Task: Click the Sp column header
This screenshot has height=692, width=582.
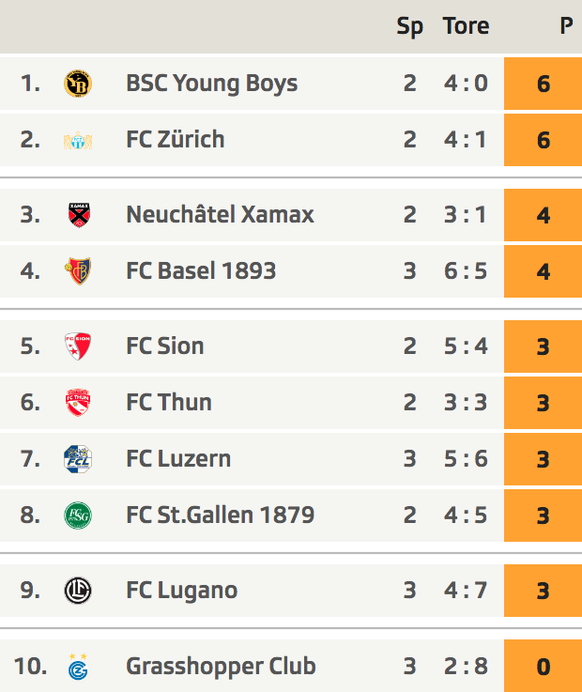Action: (409, 26)
